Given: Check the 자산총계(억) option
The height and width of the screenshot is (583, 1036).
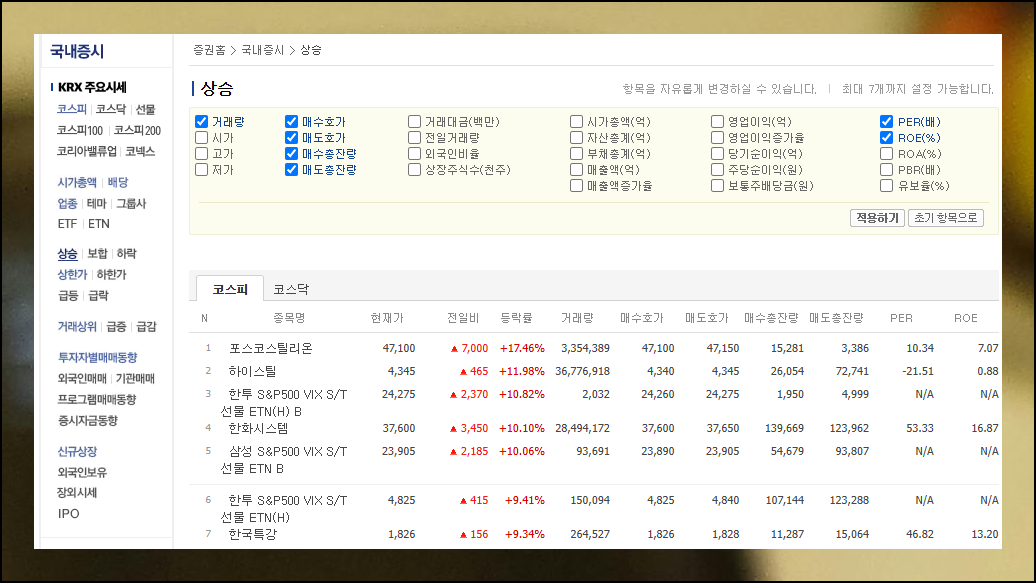Looking at the screenshot, I should point(576,137).
